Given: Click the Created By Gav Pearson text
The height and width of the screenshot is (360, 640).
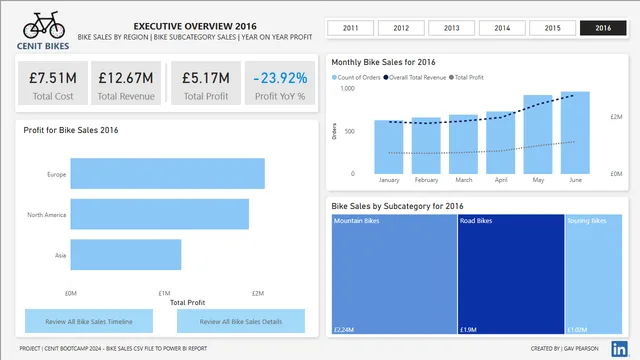Looking at the screenshot, I should (564, 349).
